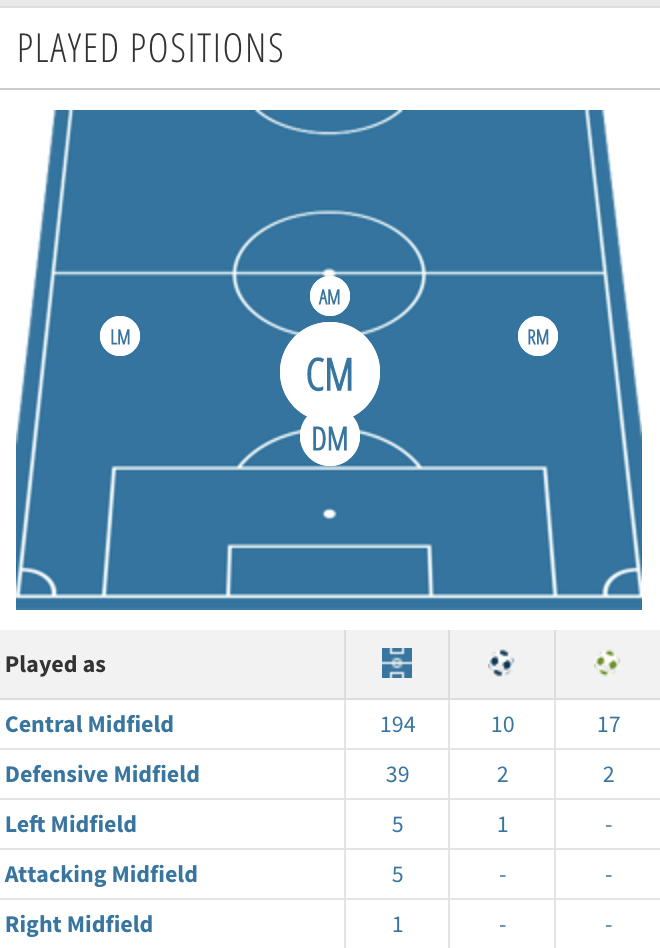Click the blue soccer ball goals header
660x948 pixels.
click(x=501, y=663)
